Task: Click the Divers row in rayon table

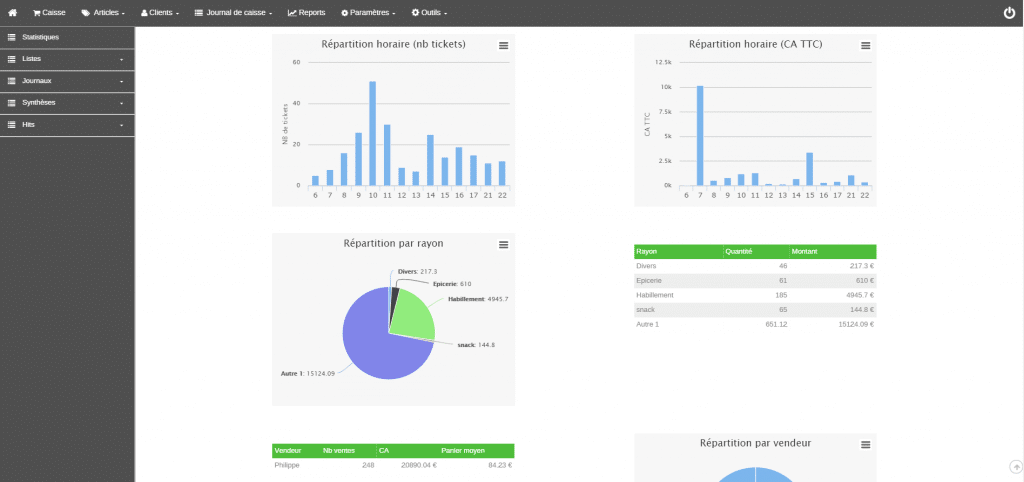Action: (x=755, y=266)
